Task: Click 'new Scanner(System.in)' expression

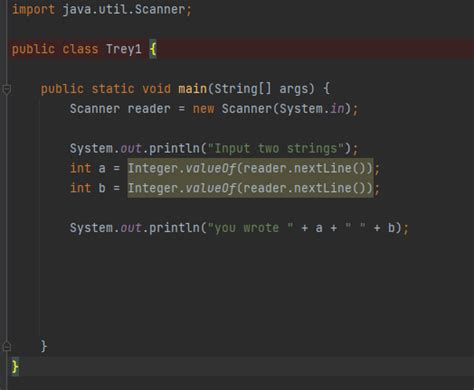Action: [272, 109]
